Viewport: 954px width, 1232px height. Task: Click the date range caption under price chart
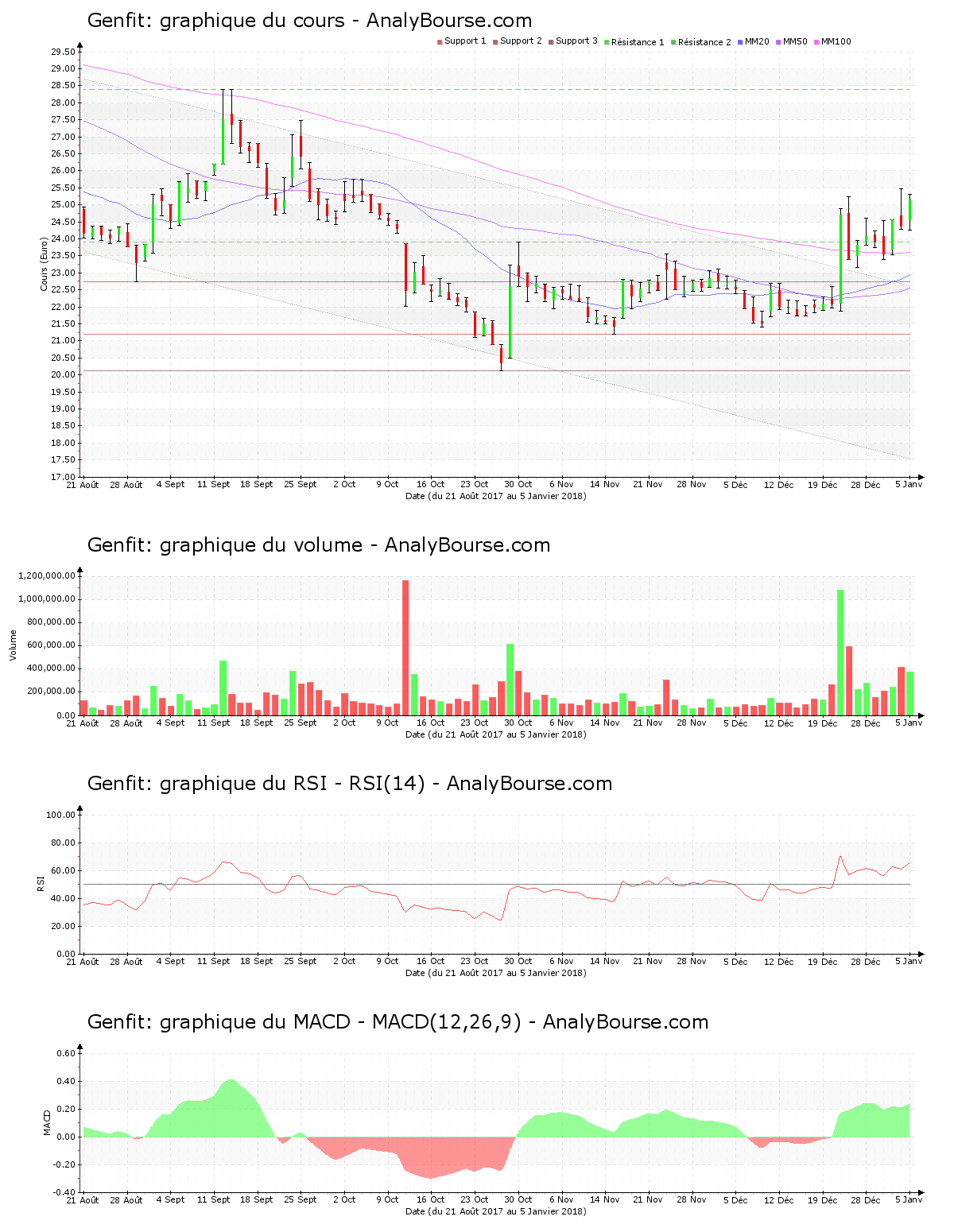click(x=495, y=496)
